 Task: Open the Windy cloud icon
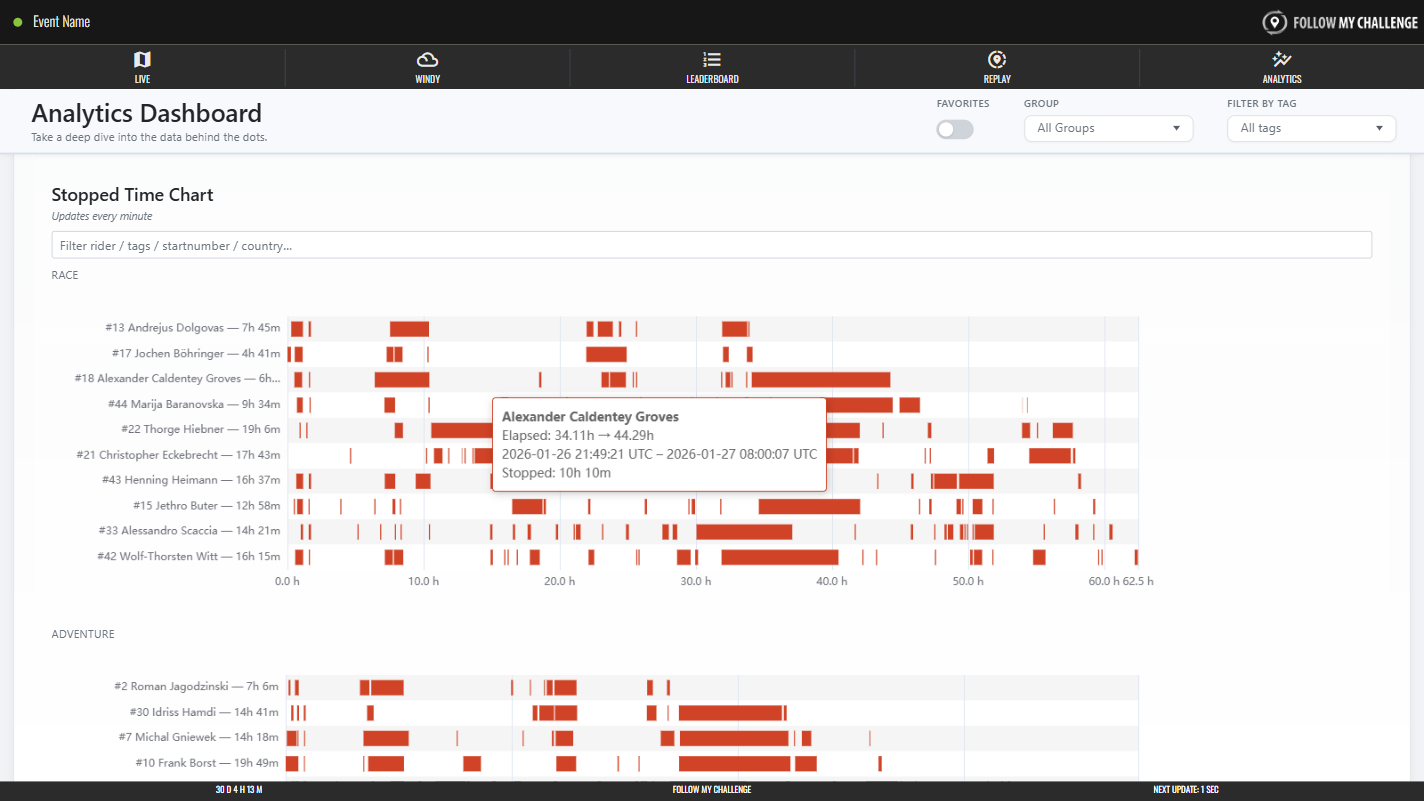click(427, 60)
